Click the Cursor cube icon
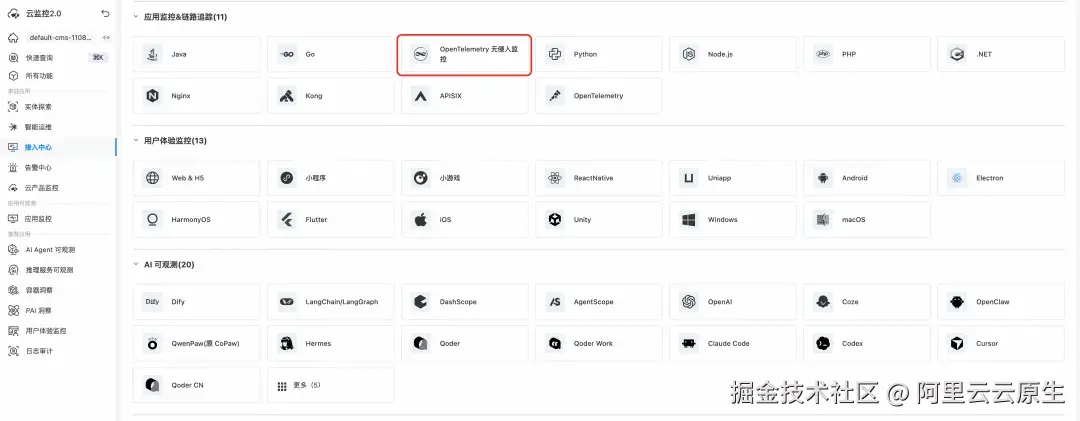 pyautogui.click(x=957, y=343)
